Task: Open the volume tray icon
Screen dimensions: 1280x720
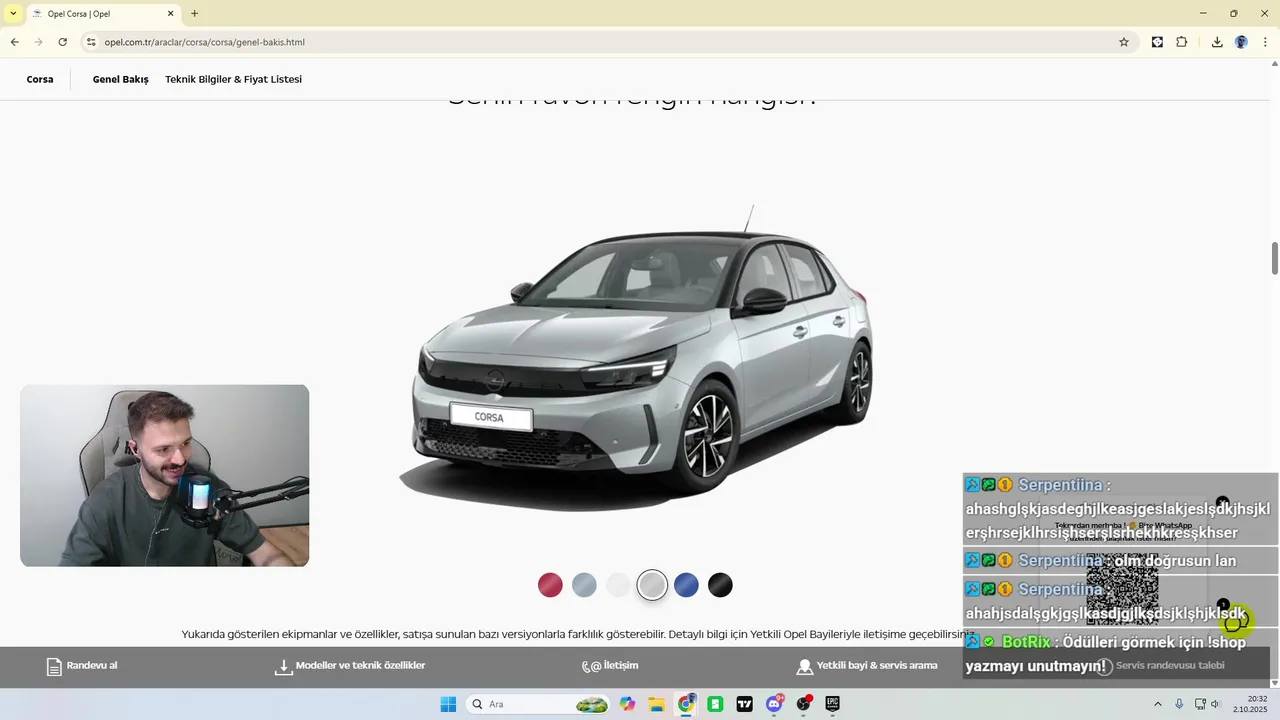Action: 1216,704
